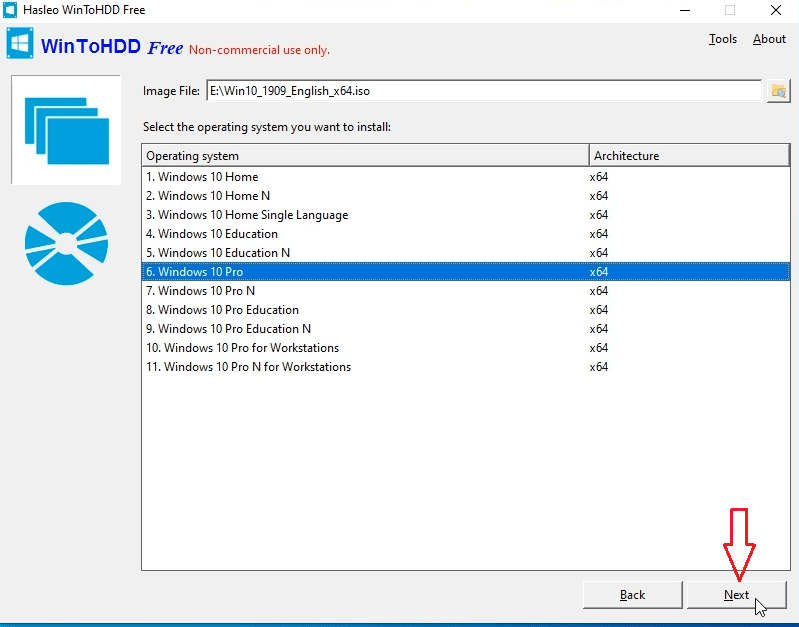Sort by Architecture column header
This screenshot has height=627, width=799.
coord(689,155)
